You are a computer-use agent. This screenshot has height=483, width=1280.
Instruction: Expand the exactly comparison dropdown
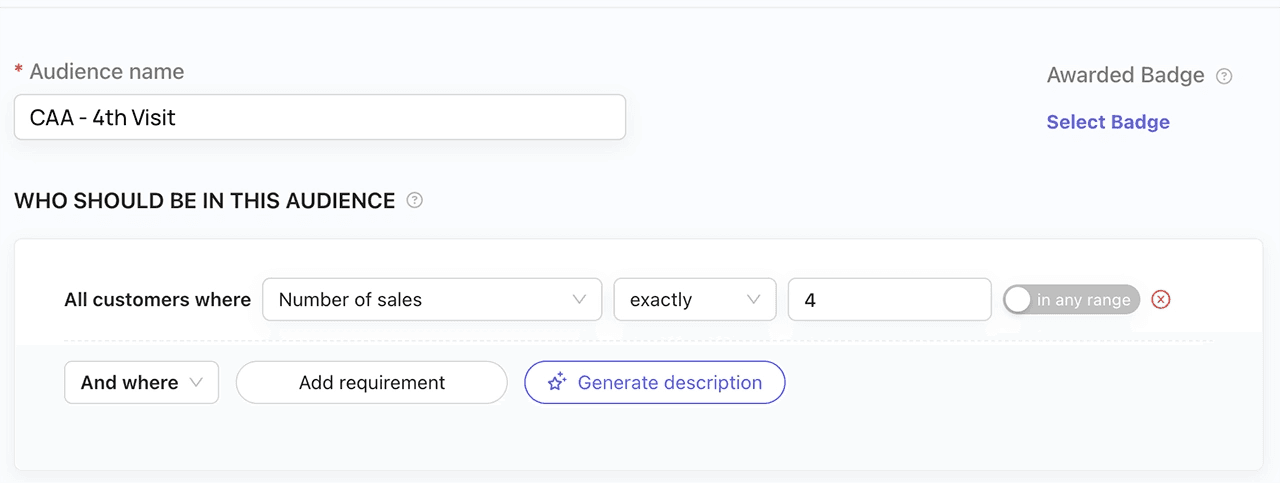click(x=694, y=300)
